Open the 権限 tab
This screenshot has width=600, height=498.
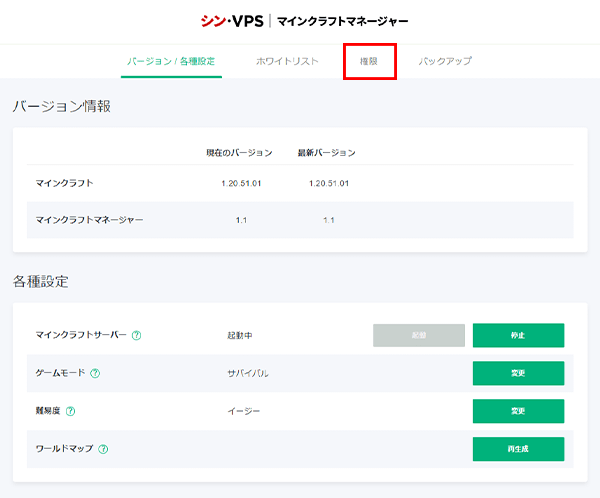tap(369, 61)
